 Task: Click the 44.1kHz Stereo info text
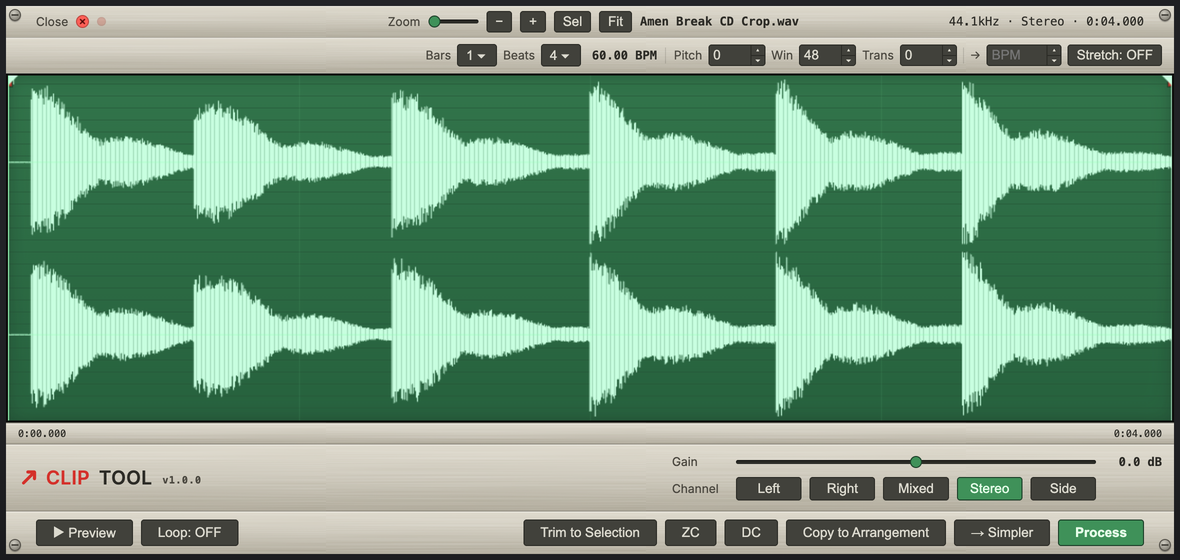pos(1046,22)
